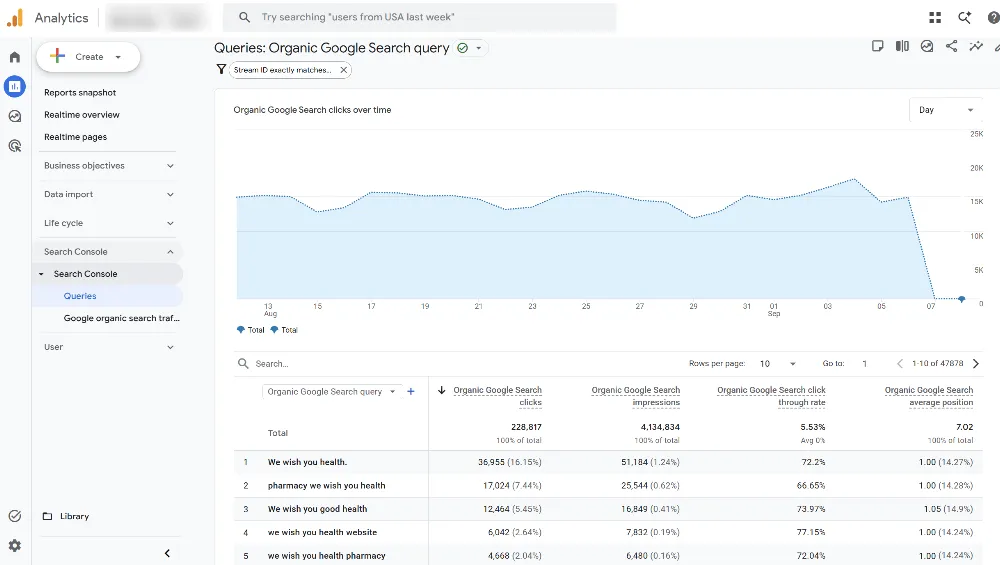Viewport: 1000px width, 565px height.
Task: Open Realtime pages
Action: click(x=75, y=137)
